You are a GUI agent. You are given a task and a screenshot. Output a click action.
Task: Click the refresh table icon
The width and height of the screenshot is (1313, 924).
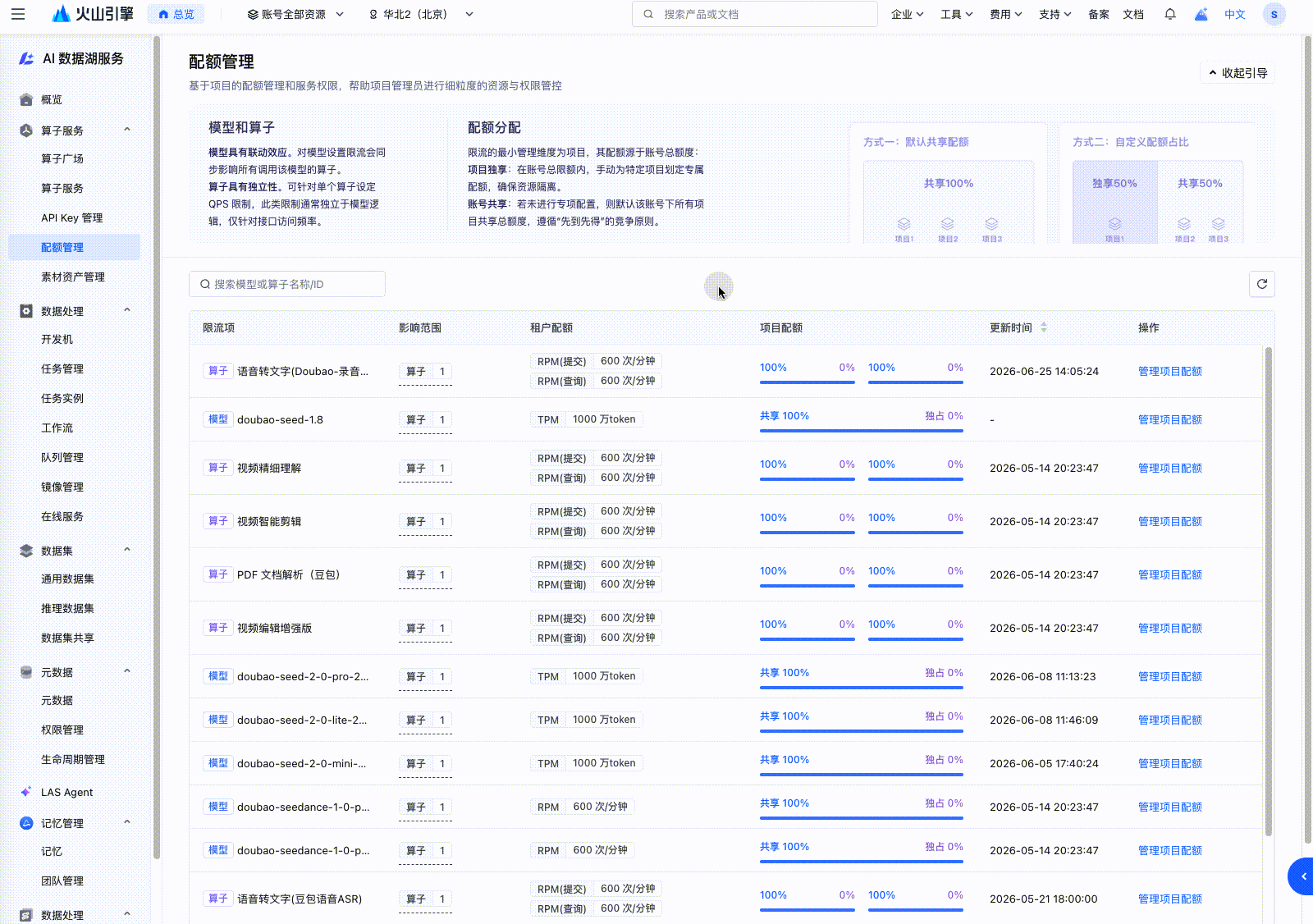click(x=1262, y=284)
